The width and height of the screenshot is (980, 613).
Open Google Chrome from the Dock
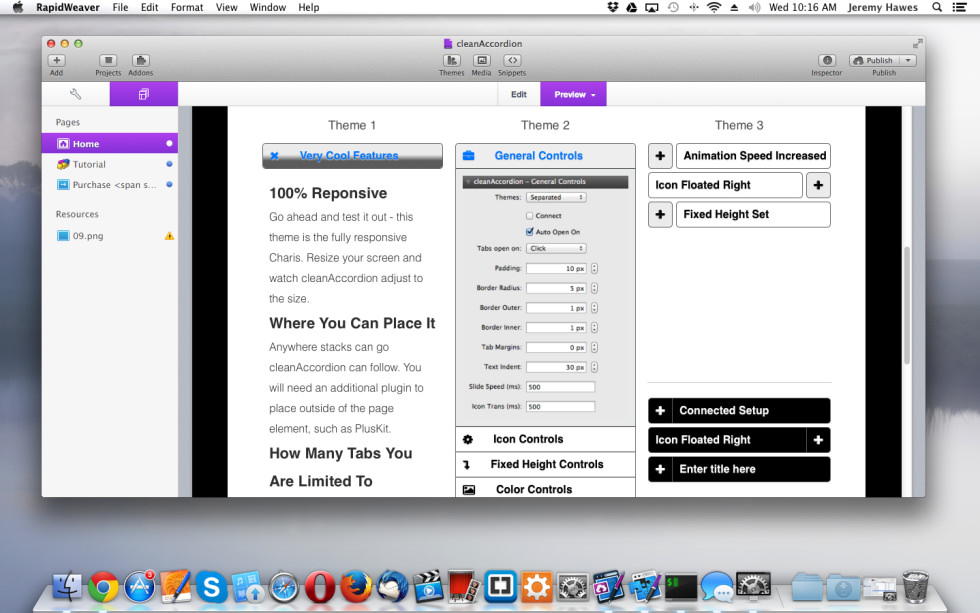coord(103,587)
